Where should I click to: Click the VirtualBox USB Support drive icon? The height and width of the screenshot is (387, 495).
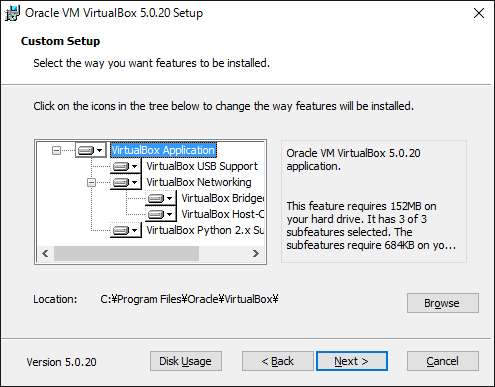pos(121,166)
